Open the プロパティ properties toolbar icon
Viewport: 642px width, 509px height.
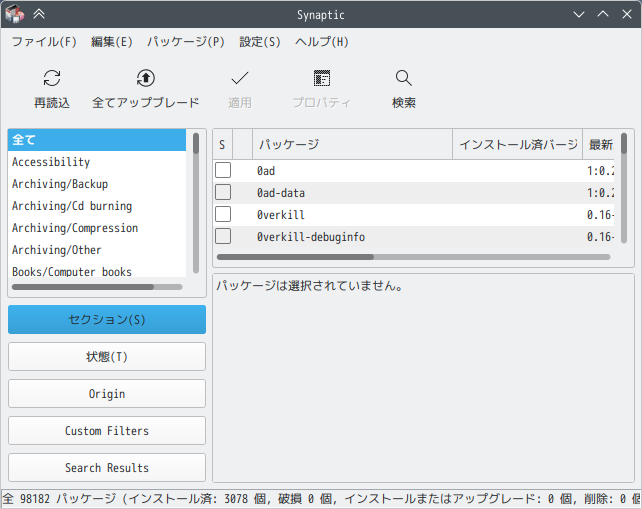[322, 78]
